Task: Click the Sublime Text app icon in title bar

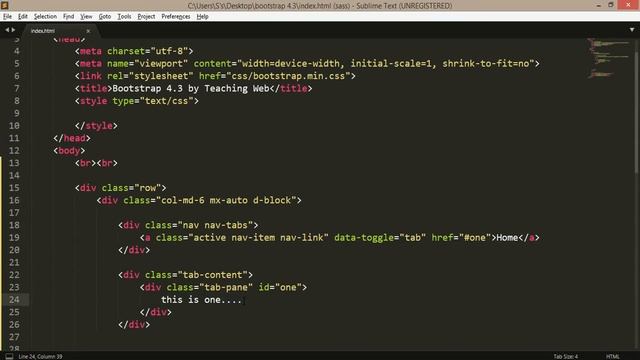Action: [x=4, y=5]
